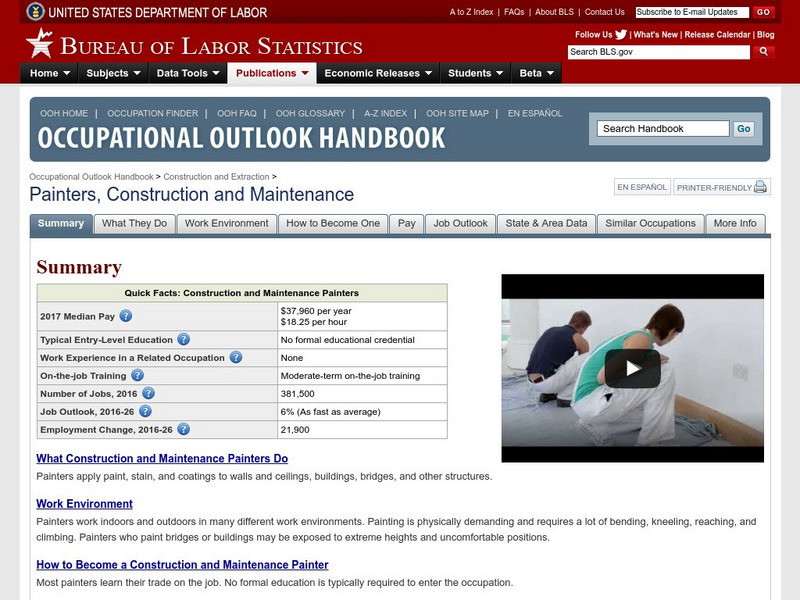Open the What's New link
Image resolution: width=800 pixels, height=600 pixels.
[656, 35]
